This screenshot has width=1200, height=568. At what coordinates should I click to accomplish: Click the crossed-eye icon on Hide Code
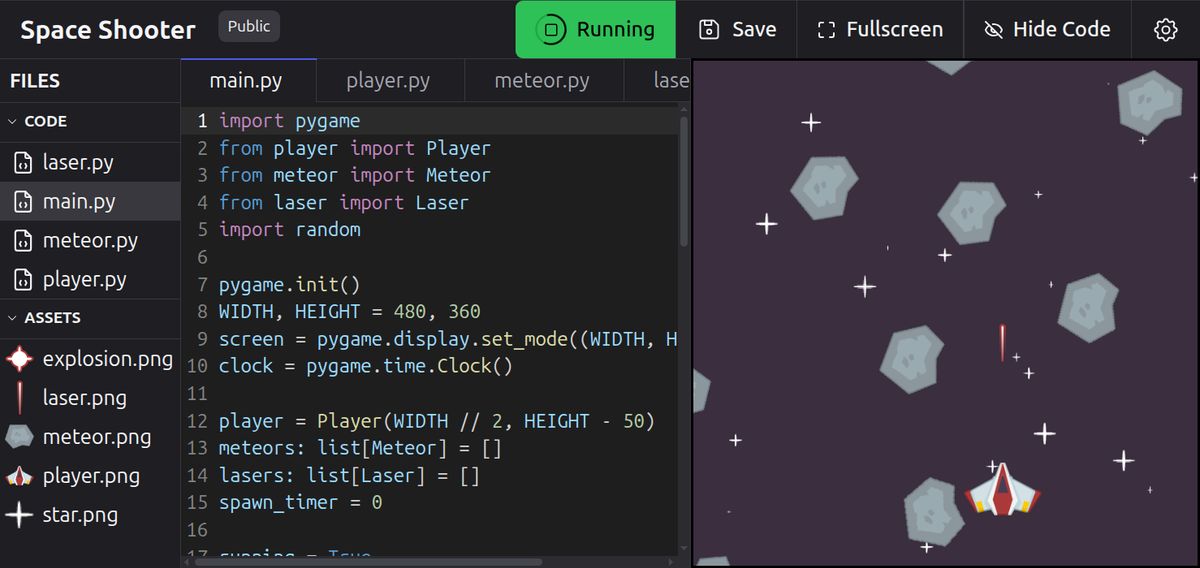993,30
